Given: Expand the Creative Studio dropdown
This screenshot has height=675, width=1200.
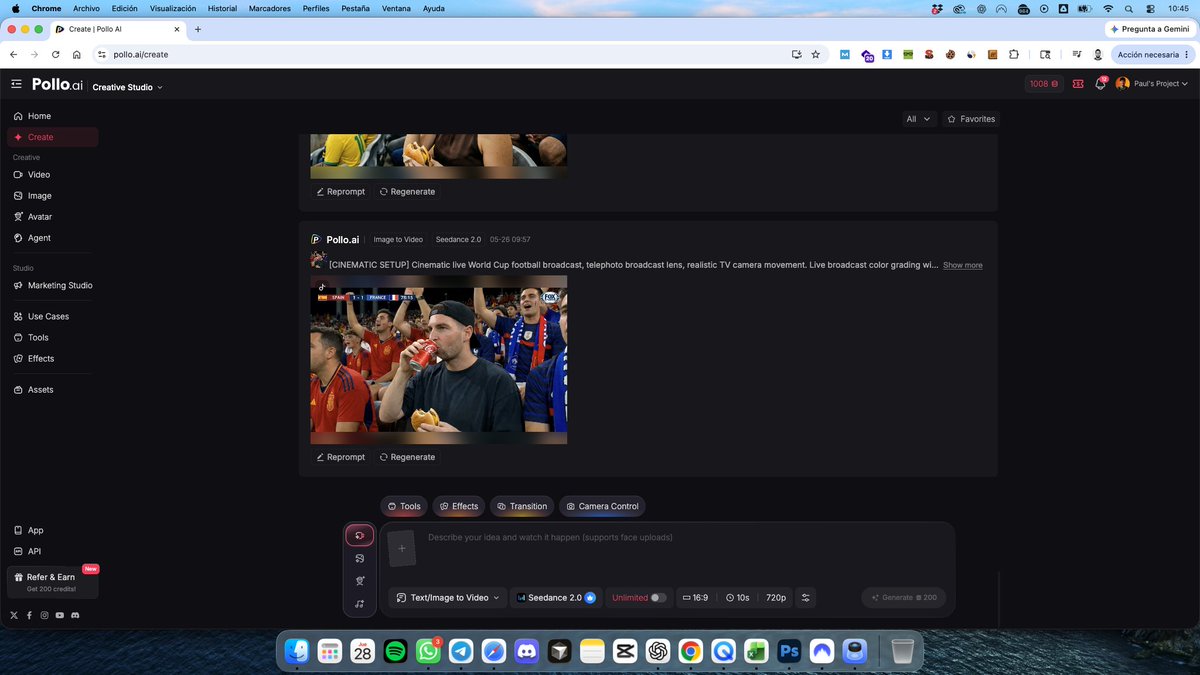Looking at the screenshot, I should point(127,87).
